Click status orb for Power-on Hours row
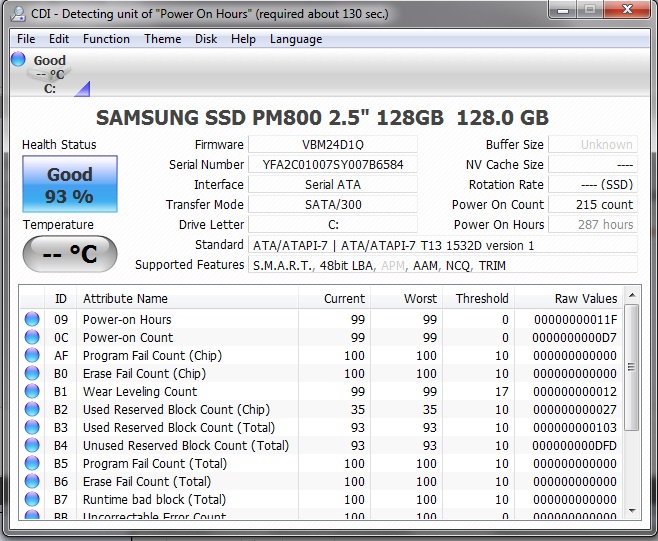 (x=32, y=319)
